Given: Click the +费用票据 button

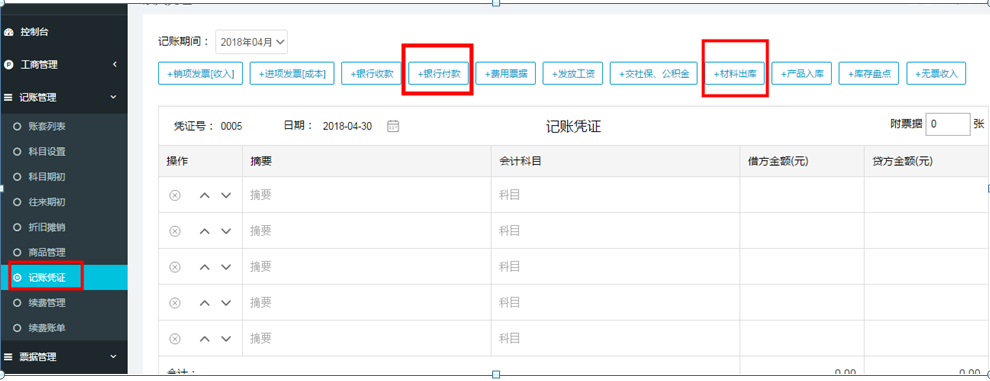Looking at the screenshot, I should (506, 73).
